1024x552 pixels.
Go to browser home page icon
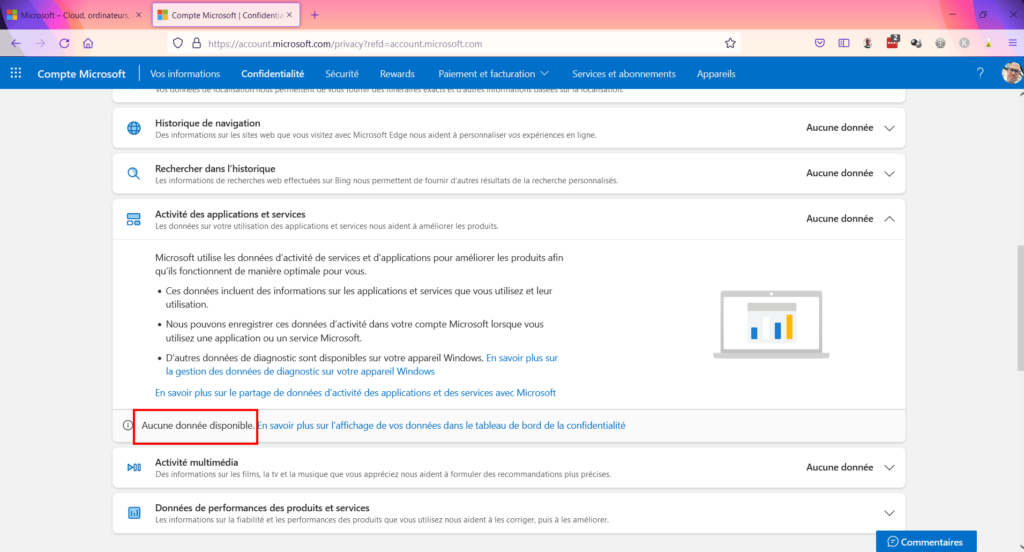(88, 44)
